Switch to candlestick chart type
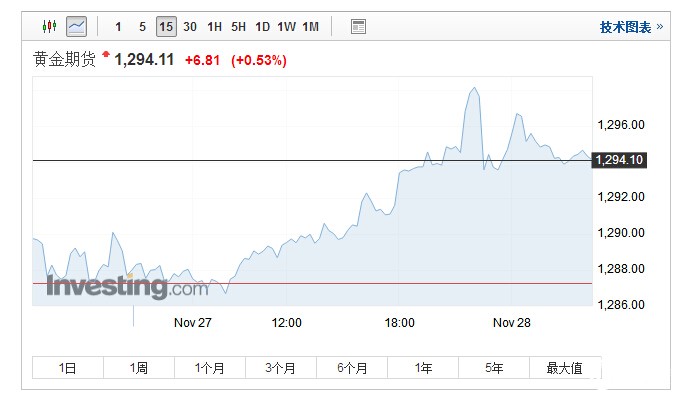Screen dimensions: 682x402 pyautogui.click(x=51, y=27)
